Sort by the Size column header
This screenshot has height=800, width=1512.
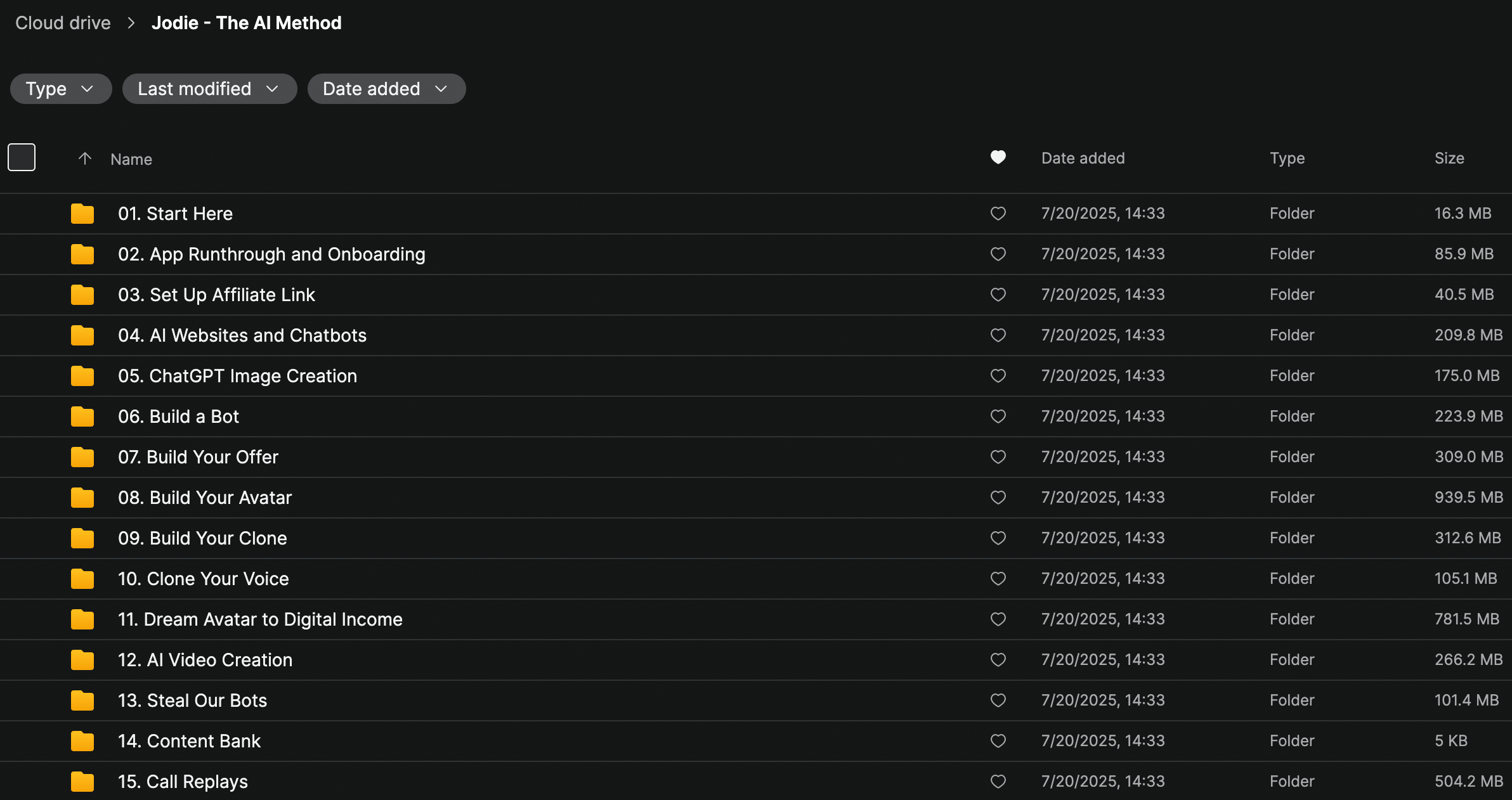1449,158
